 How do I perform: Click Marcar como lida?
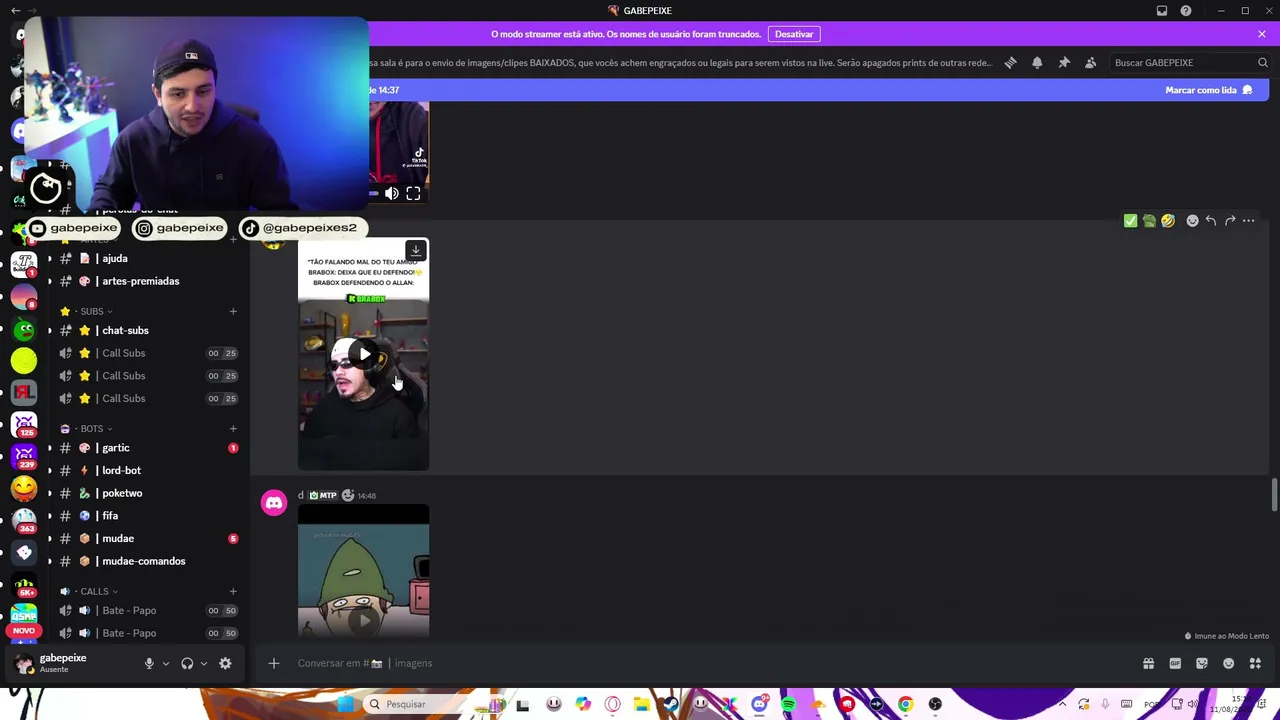point(1208,90)
